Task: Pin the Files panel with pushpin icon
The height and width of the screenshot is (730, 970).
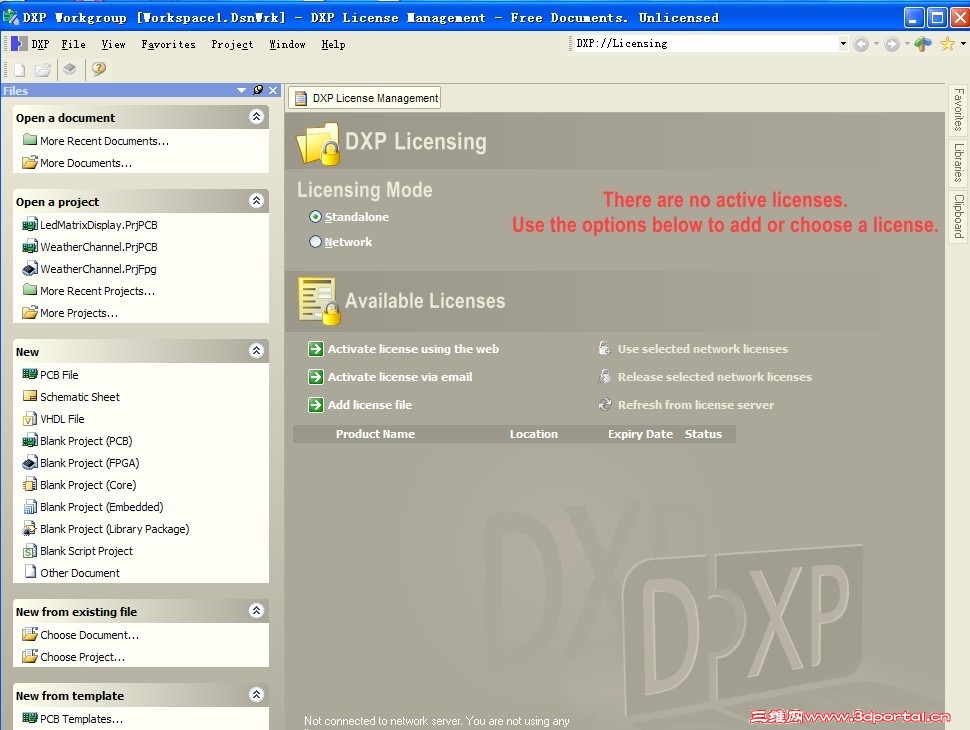Action: click(x=258, y=90)
